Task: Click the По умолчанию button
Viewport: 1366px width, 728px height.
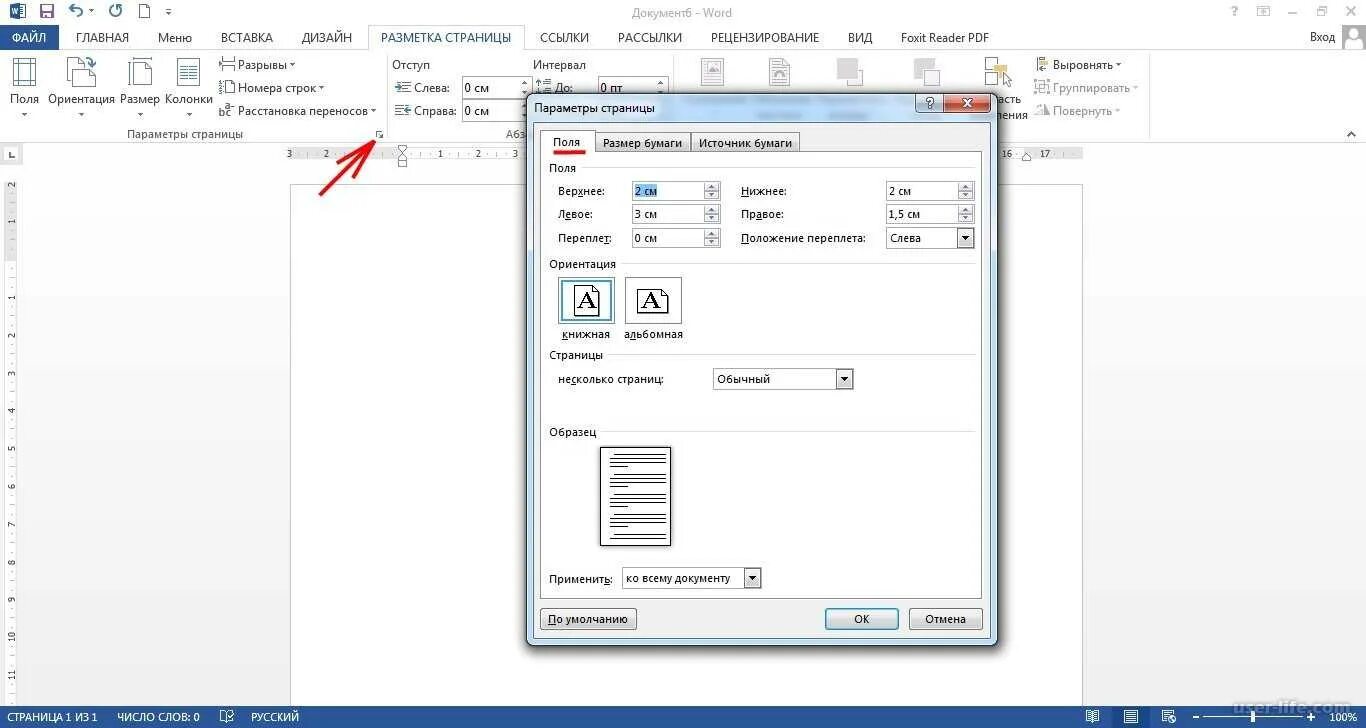Action: point(588,619)
